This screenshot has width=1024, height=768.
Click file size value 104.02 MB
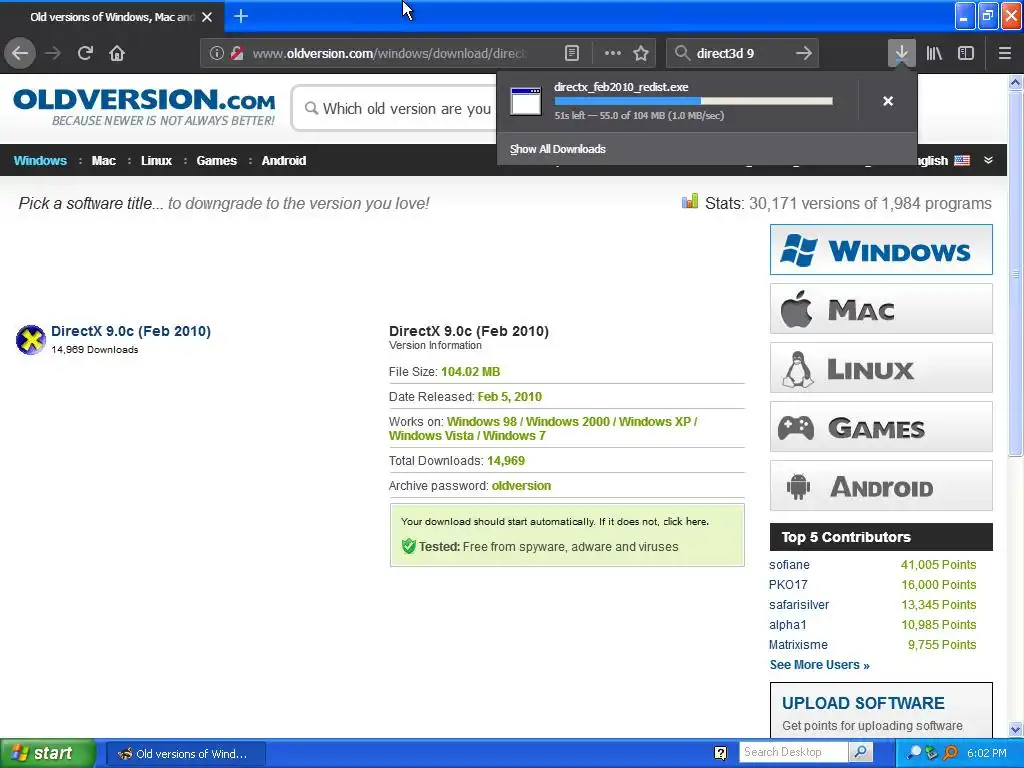click(x=470, y=372)
